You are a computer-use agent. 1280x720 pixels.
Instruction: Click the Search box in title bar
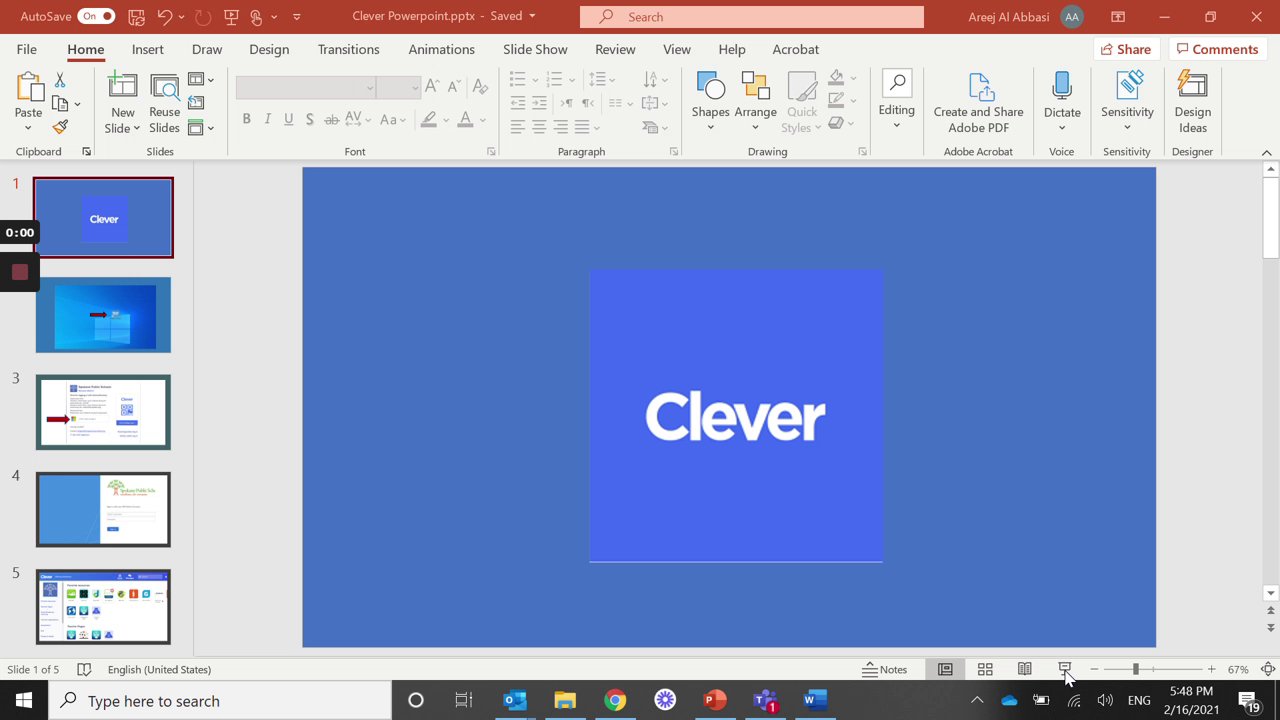(752, 17)
